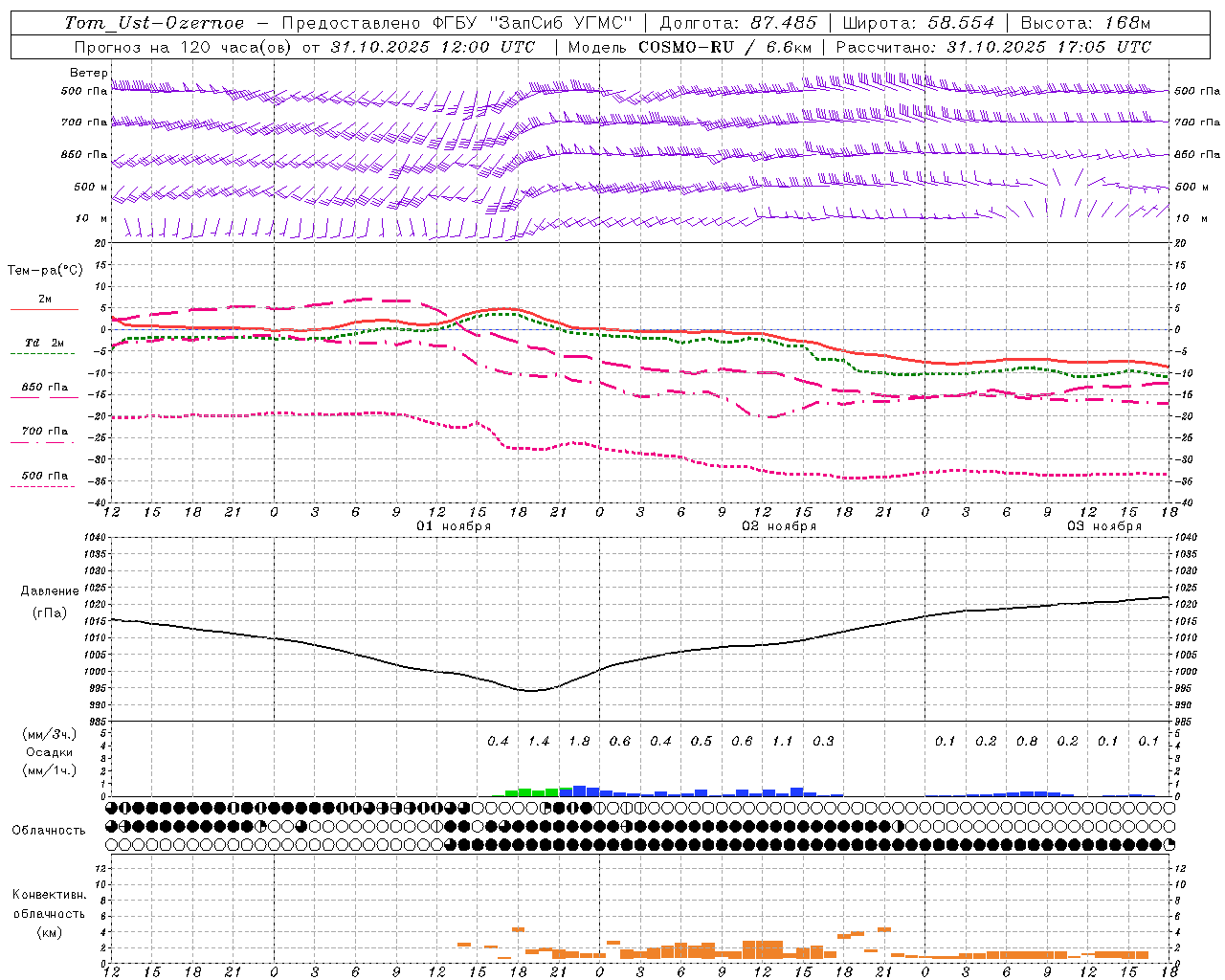1225x980 pixels.
Task: Click the Осадки panel label
Action: 50,752
